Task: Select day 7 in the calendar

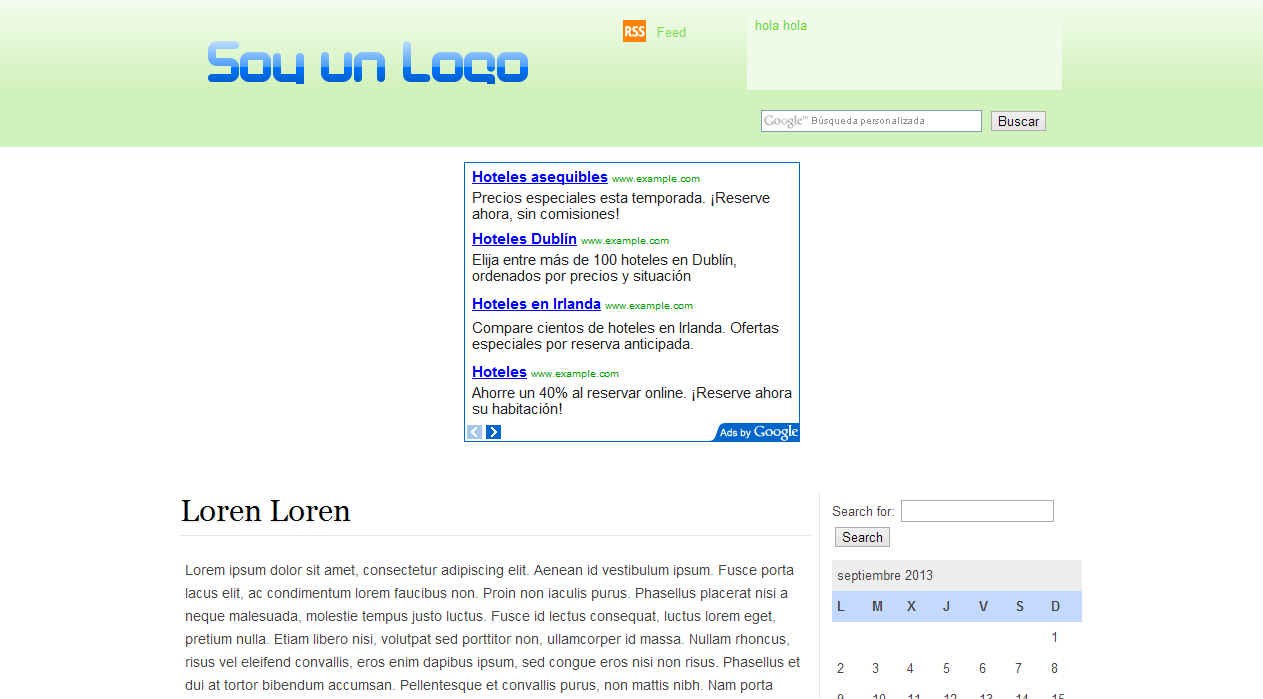Action: pyautogui.click(x=1018, y=669)
